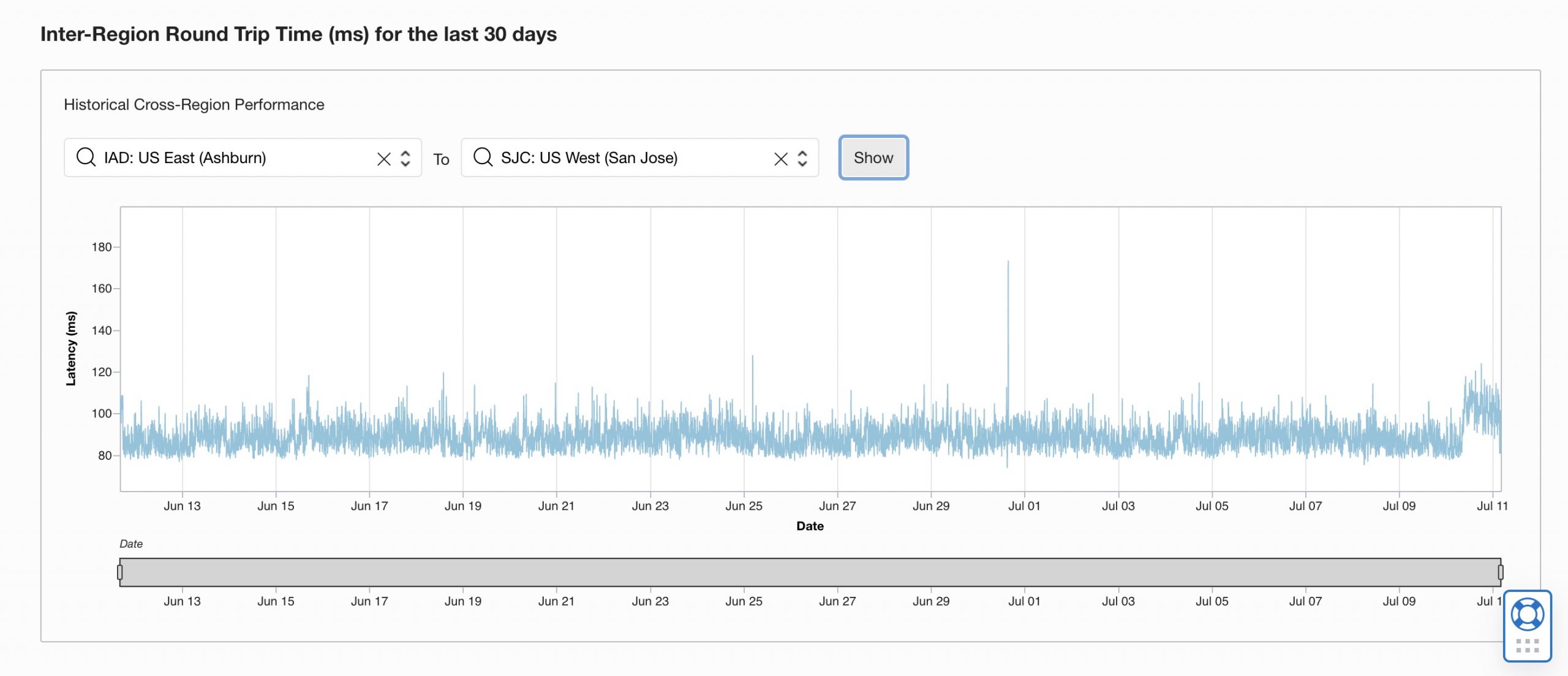Grab the left handle of the date range slider

click(120, 572)
